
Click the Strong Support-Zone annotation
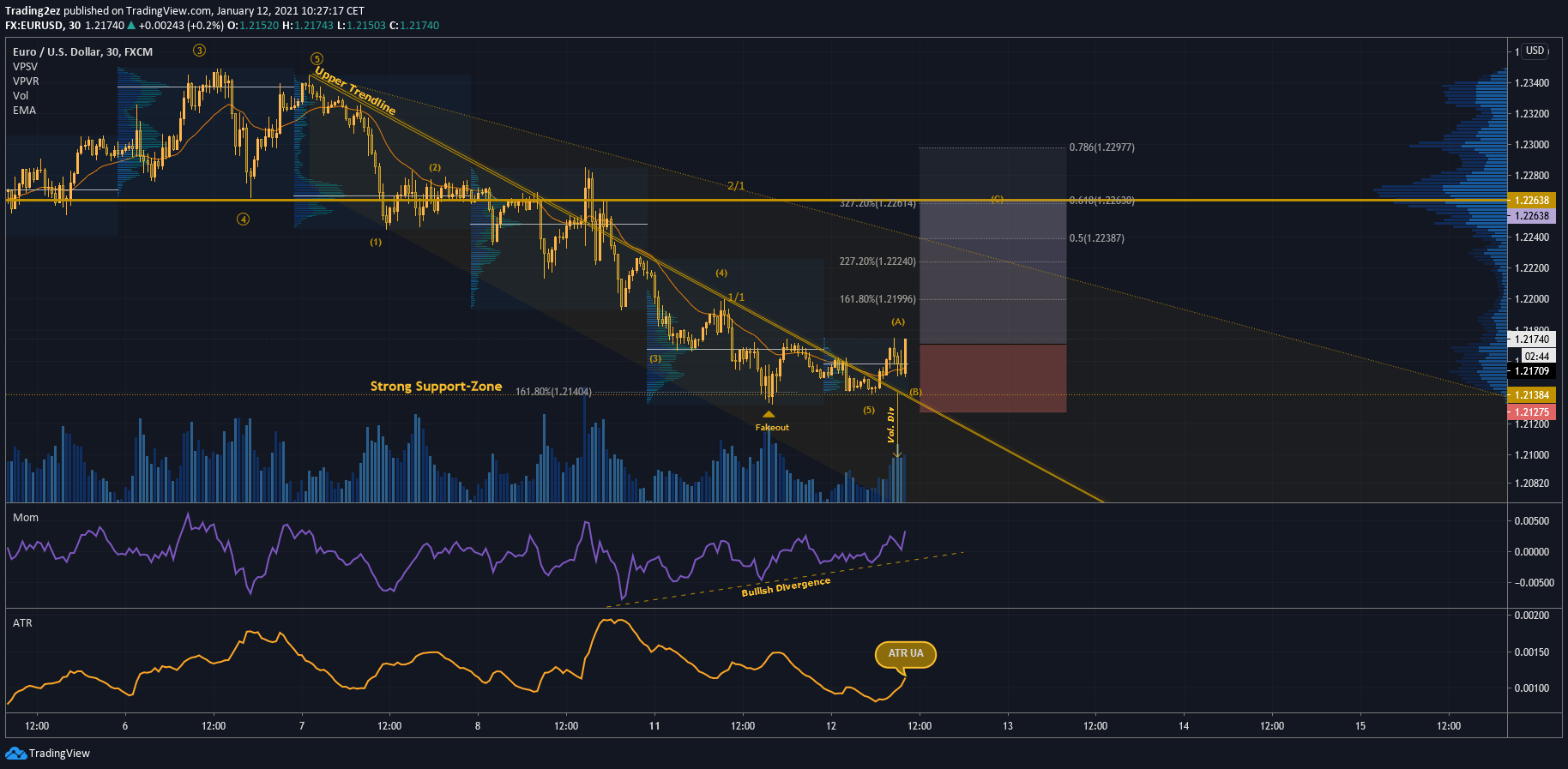pos(436,387)
